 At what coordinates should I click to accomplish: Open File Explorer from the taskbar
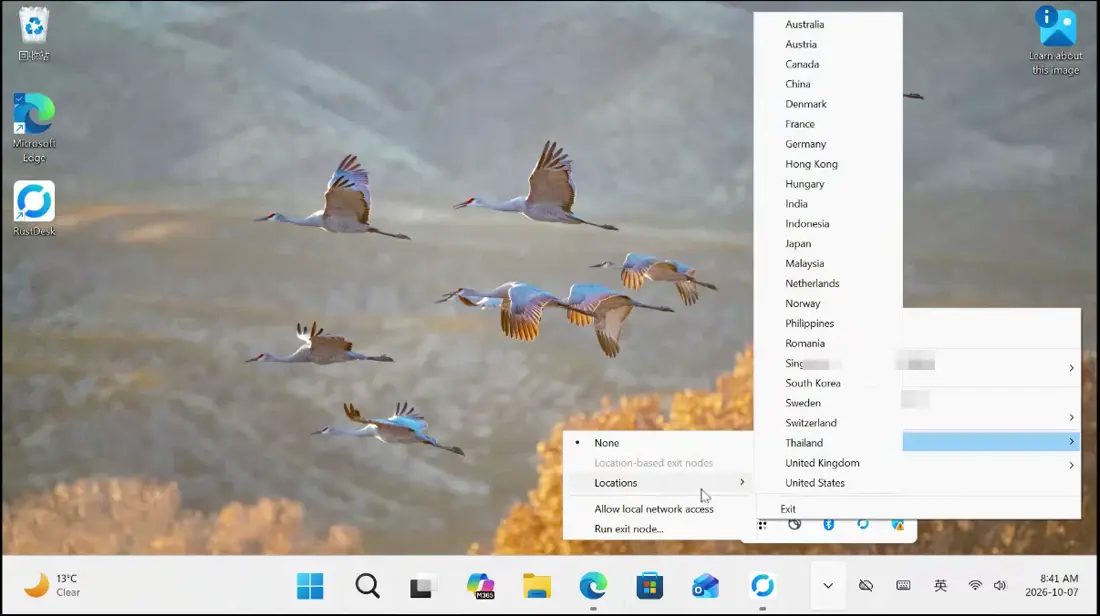(x=537, y=586)
